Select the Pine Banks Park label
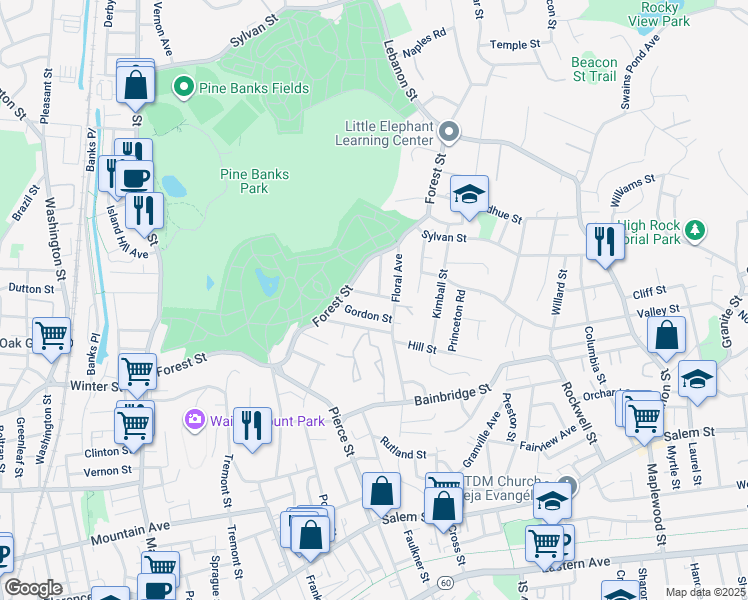 [x=254, y=181]
